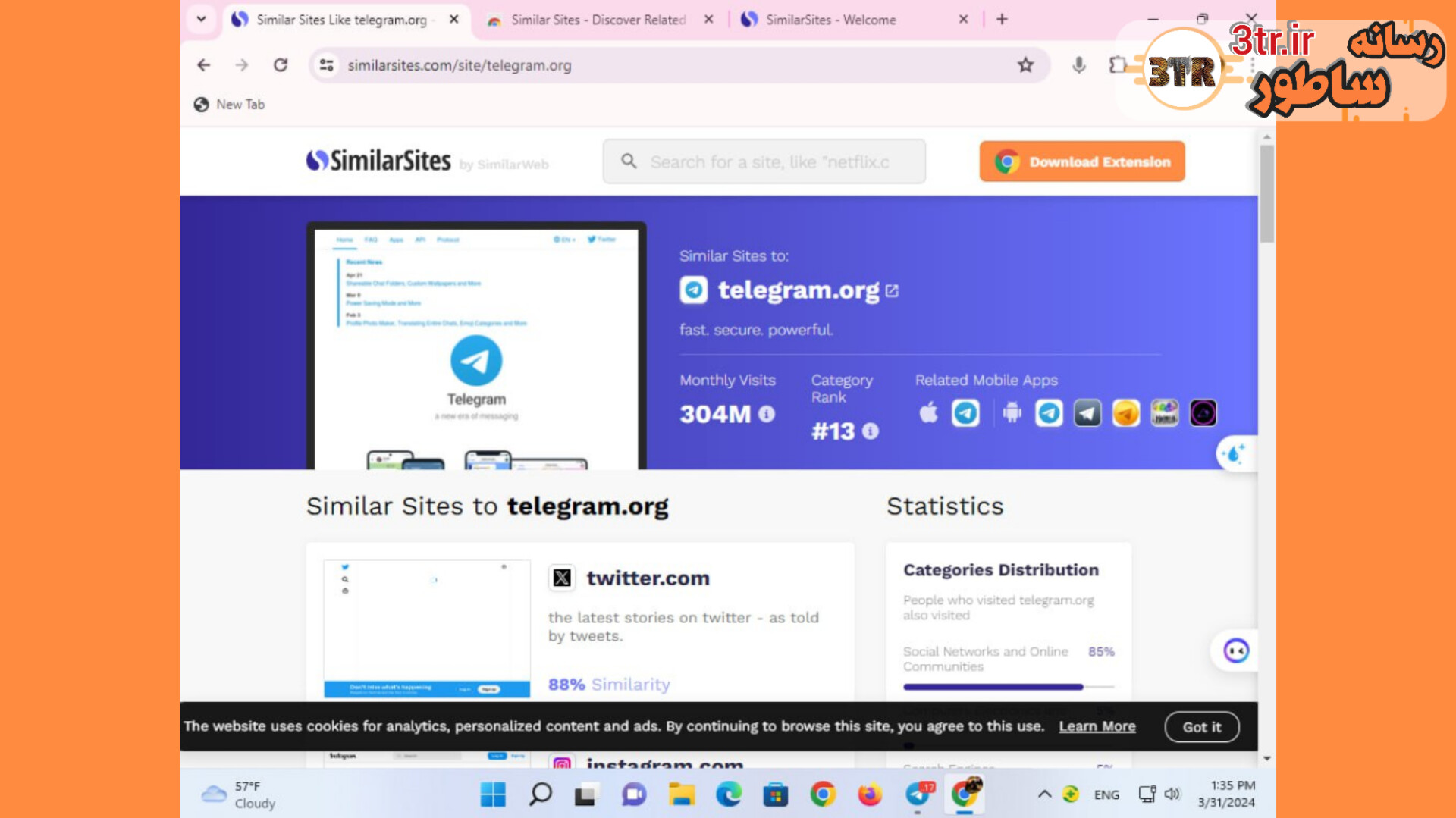Expand the tab search dropdown arrow
The image size is (1456, 818).
(201, 19)
